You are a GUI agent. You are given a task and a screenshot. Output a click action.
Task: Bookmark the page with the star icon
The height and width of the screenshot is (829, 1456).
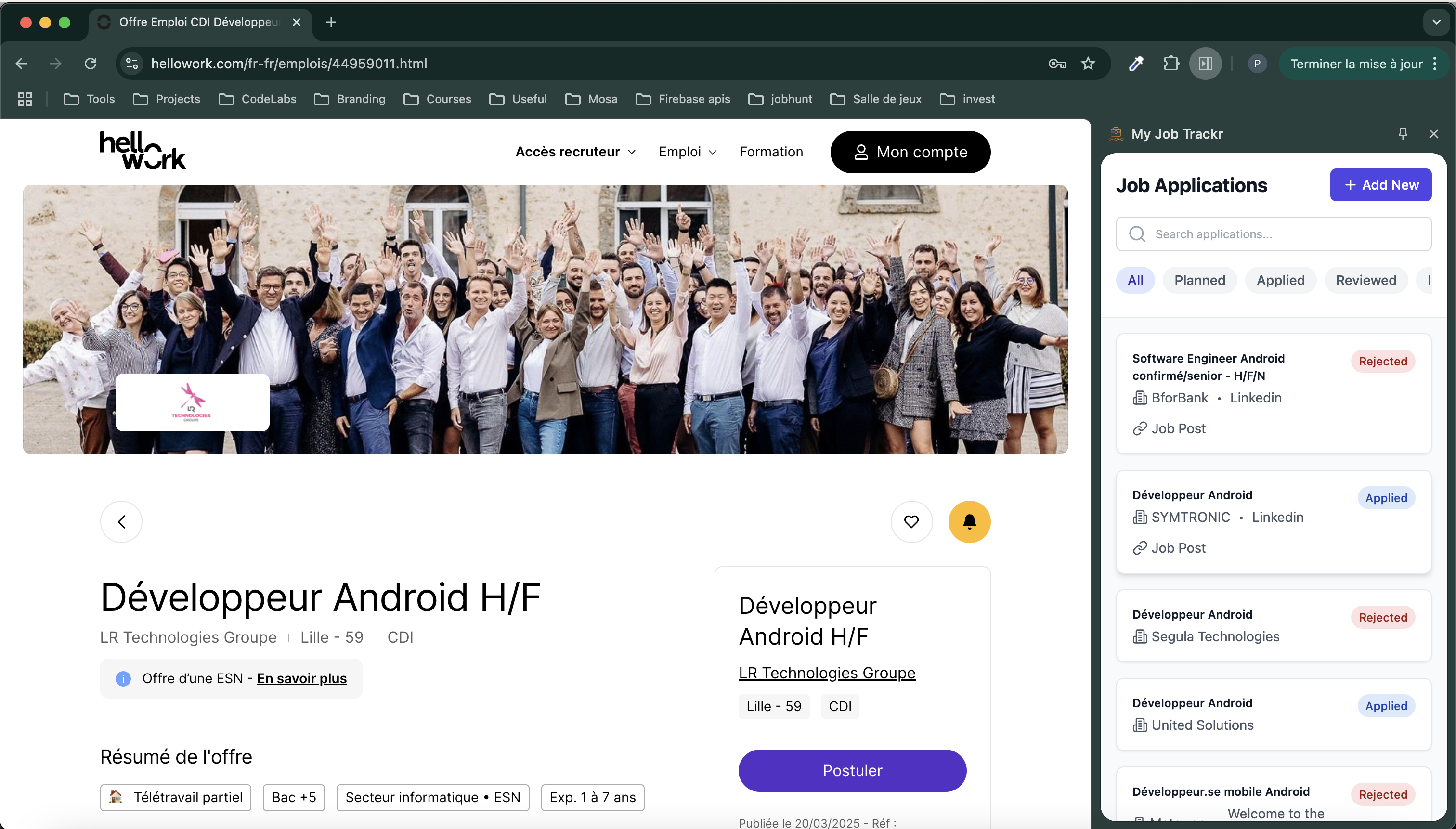(x=1088, y=63)
